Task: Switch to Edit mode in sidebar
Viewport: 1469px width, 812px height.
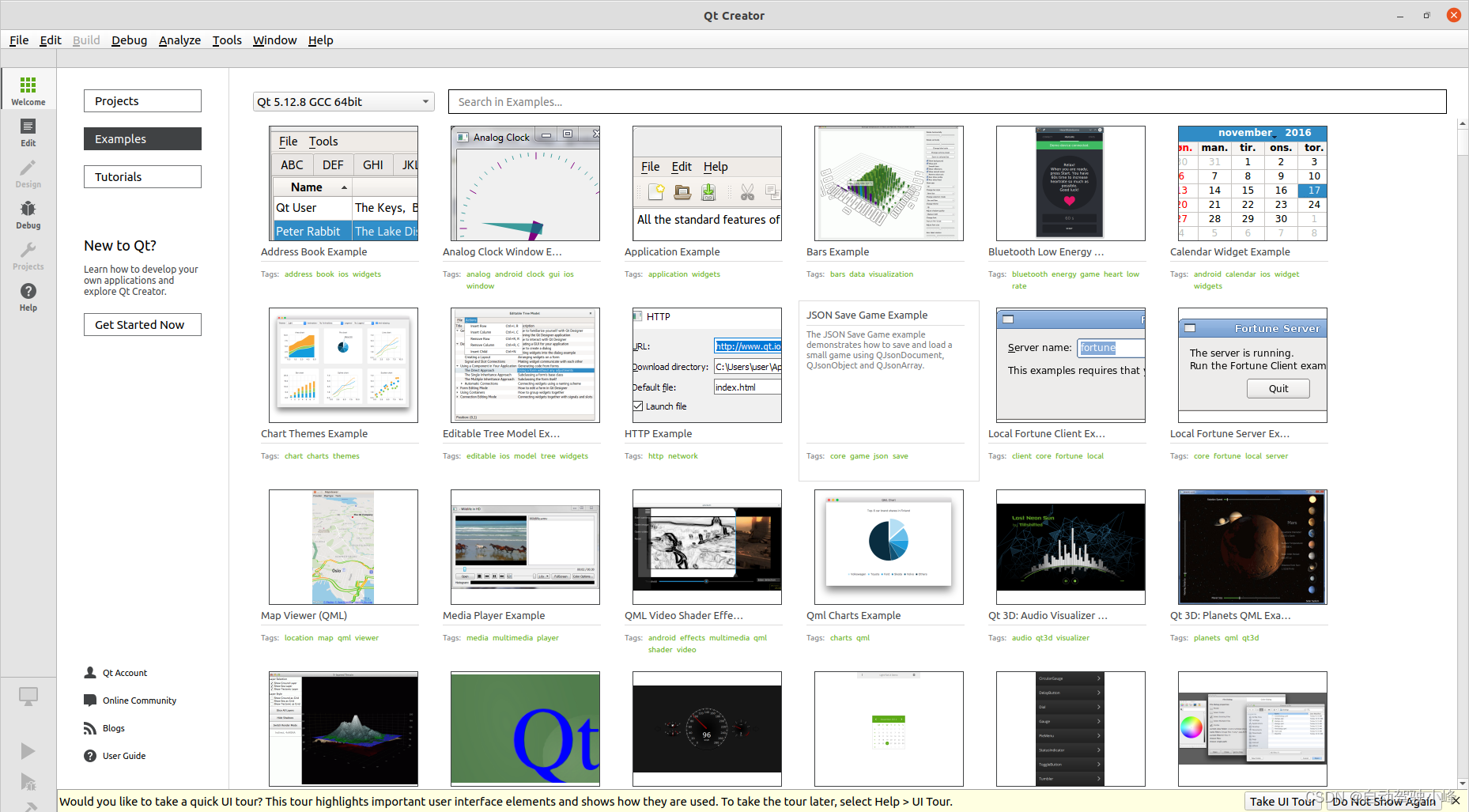Action: (x=28, y=131)
